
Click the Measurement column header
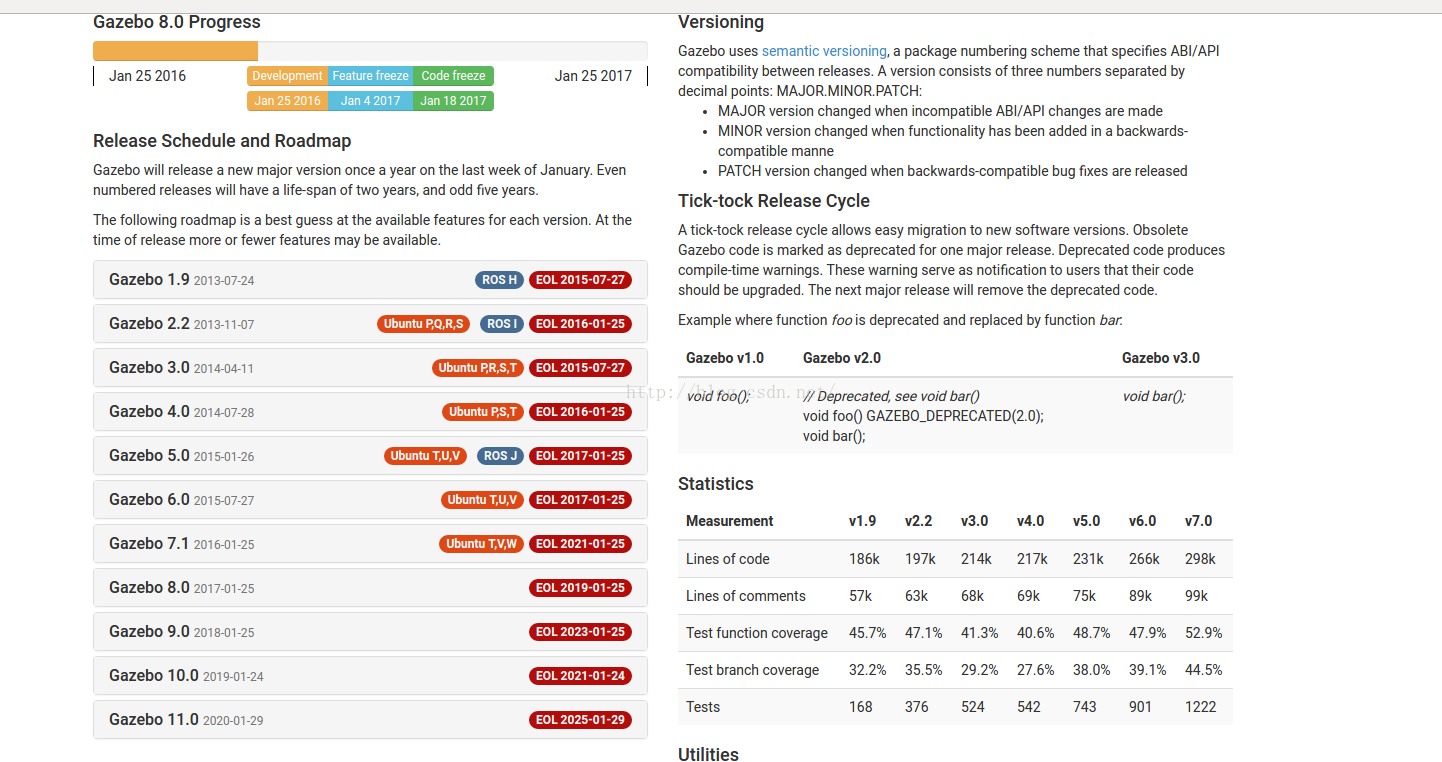(730, 521)
